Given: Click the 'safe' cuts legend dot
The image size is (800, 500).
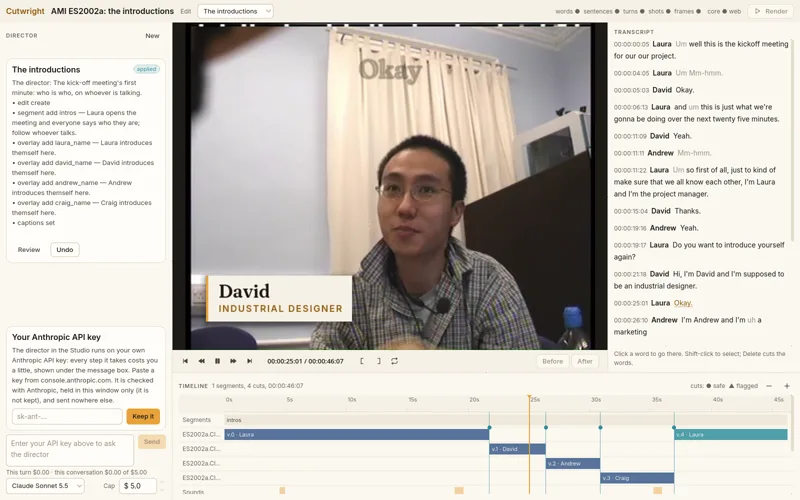Looking at the screenshot, I should [708, 386].
